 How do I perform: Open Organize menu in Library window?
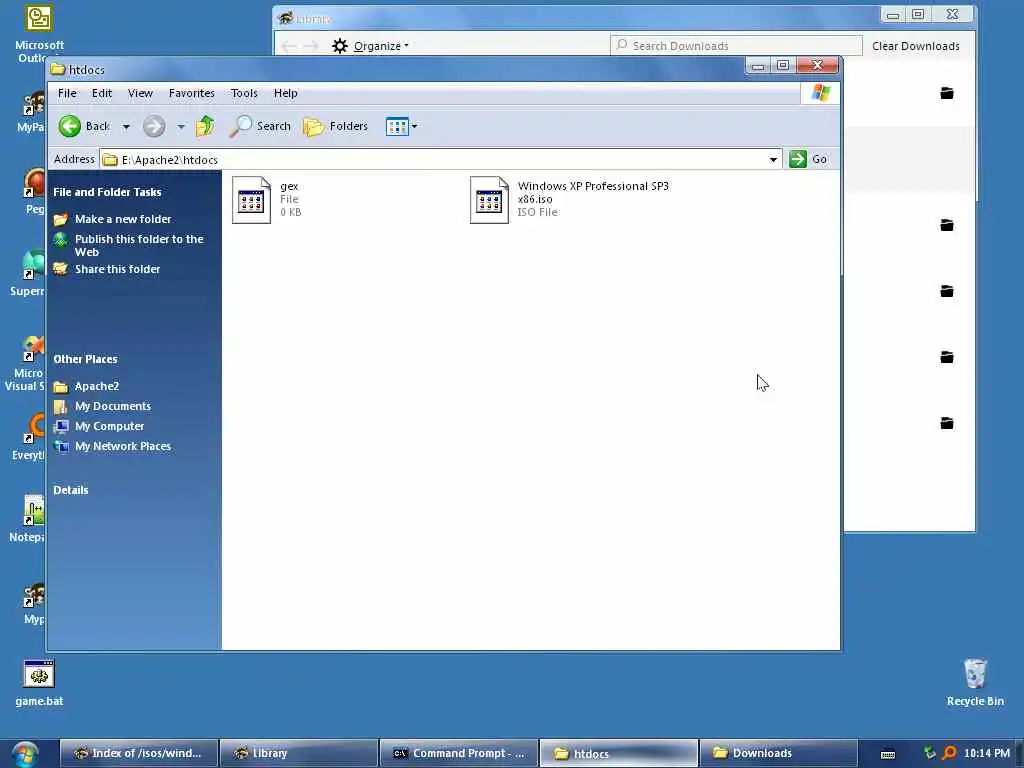(380, 46)
